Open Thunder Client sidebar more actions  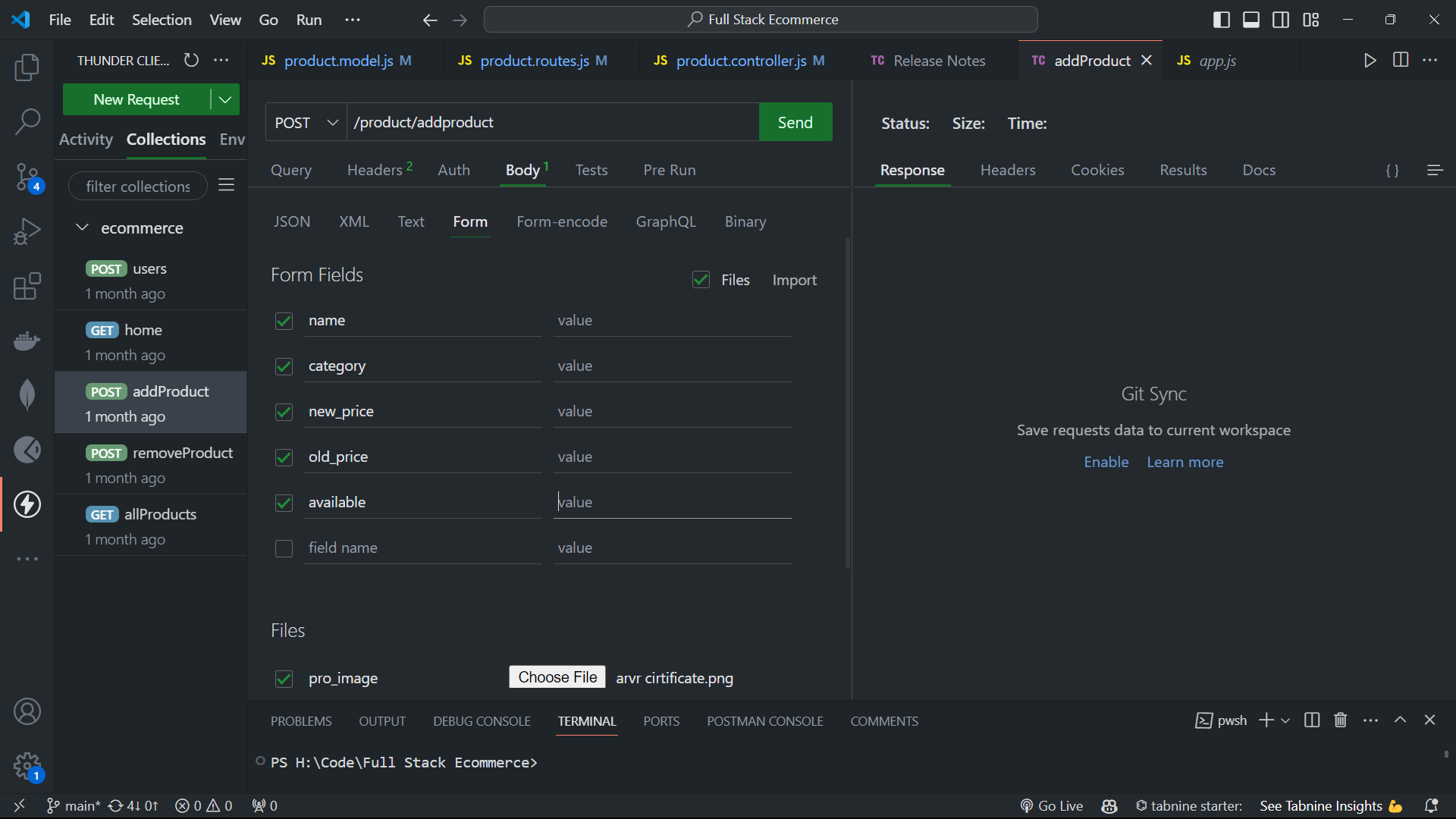coord(221,60)
